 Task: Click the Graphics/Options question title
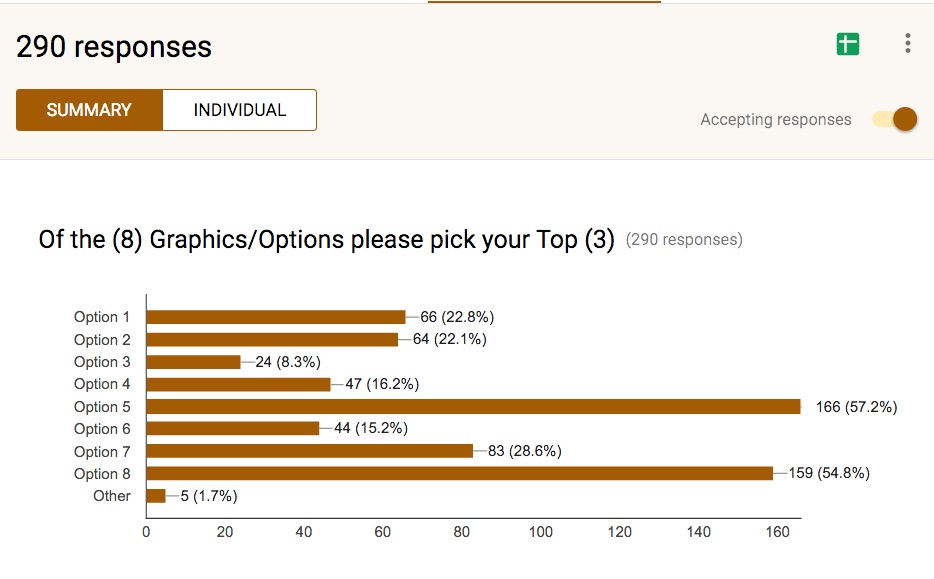tap(326, 240)
